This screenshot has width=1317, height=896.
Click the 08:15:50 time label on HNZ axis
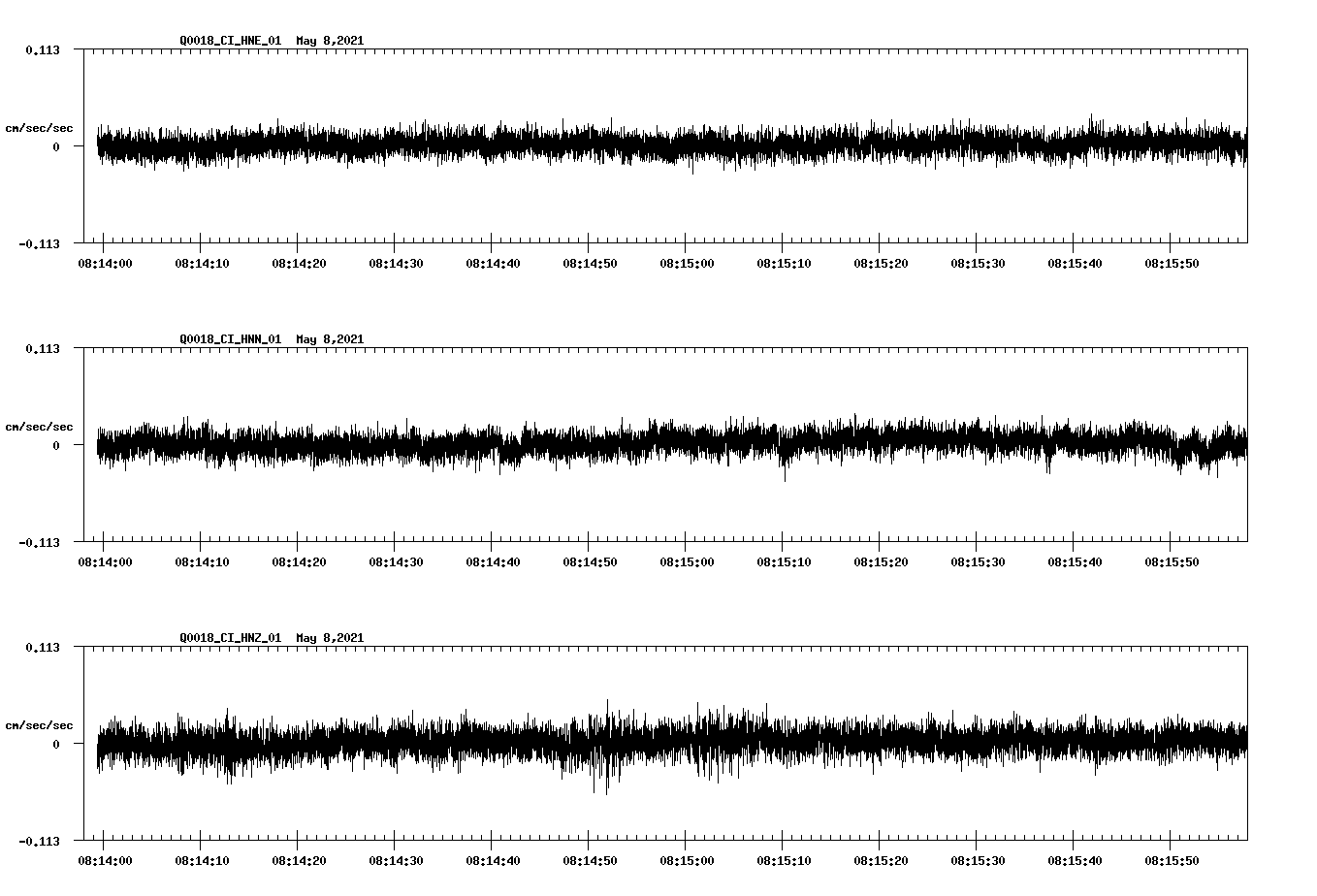coord(1173,859)
